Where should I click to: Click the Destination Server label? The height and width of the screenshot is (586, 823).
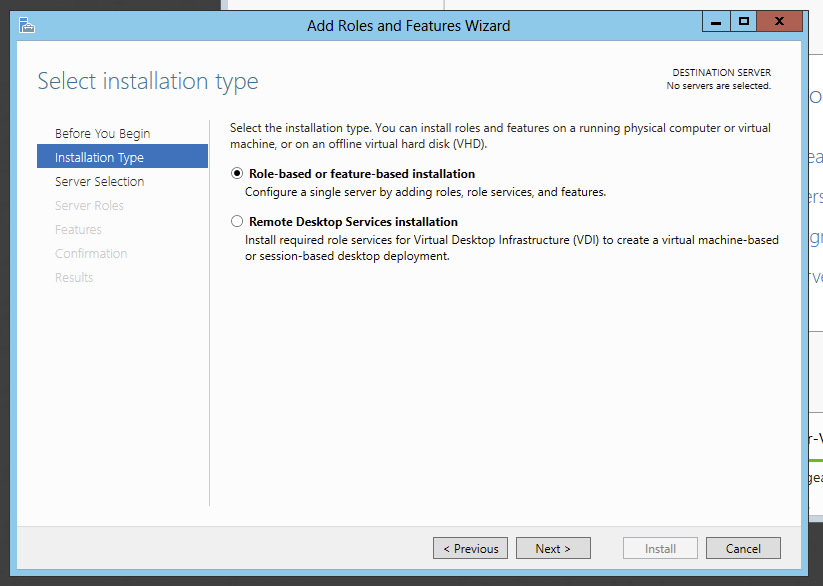pos(721,73)
